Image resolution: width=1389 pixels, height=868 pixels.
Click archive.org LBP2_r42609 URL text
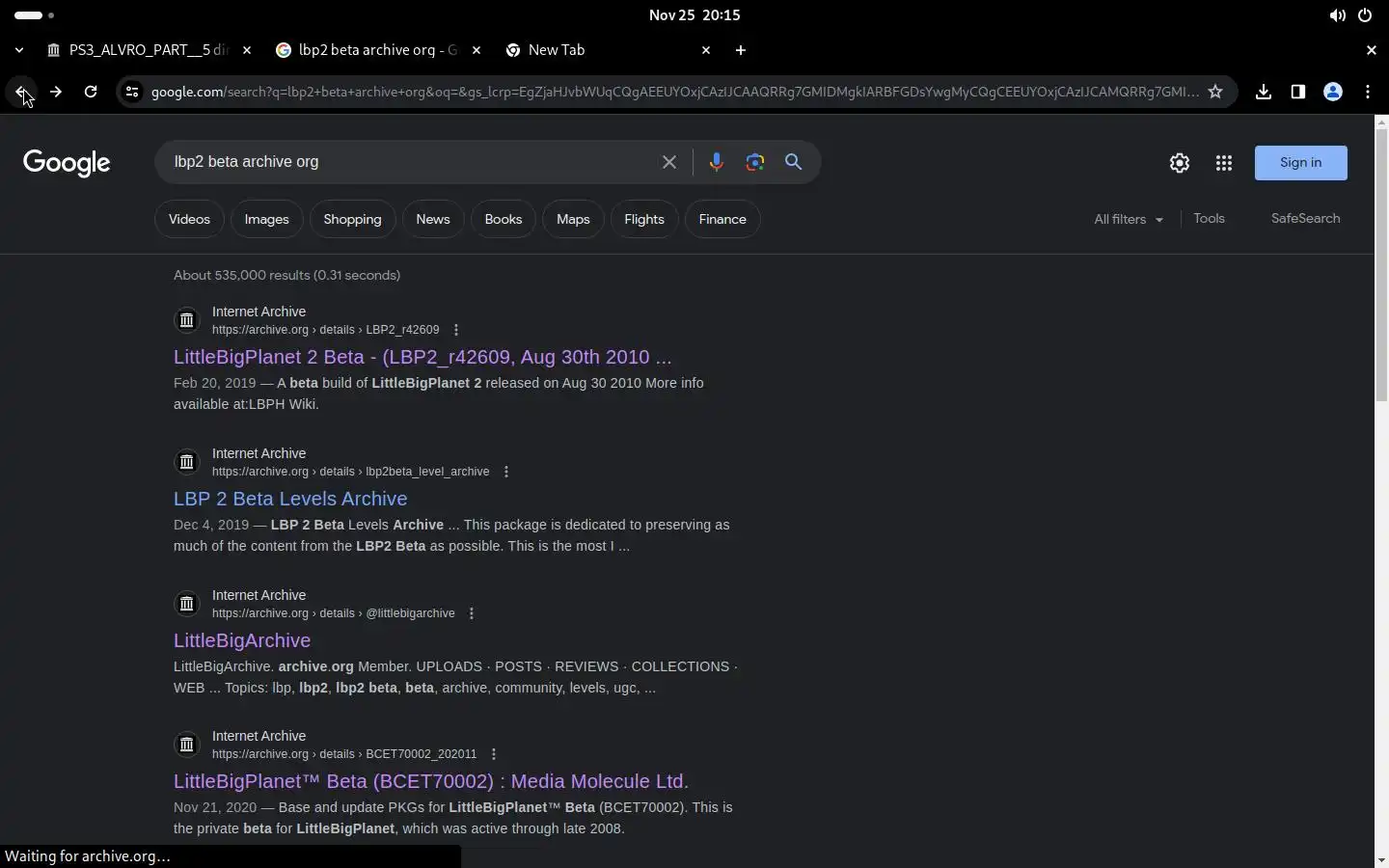click(326, 330)
